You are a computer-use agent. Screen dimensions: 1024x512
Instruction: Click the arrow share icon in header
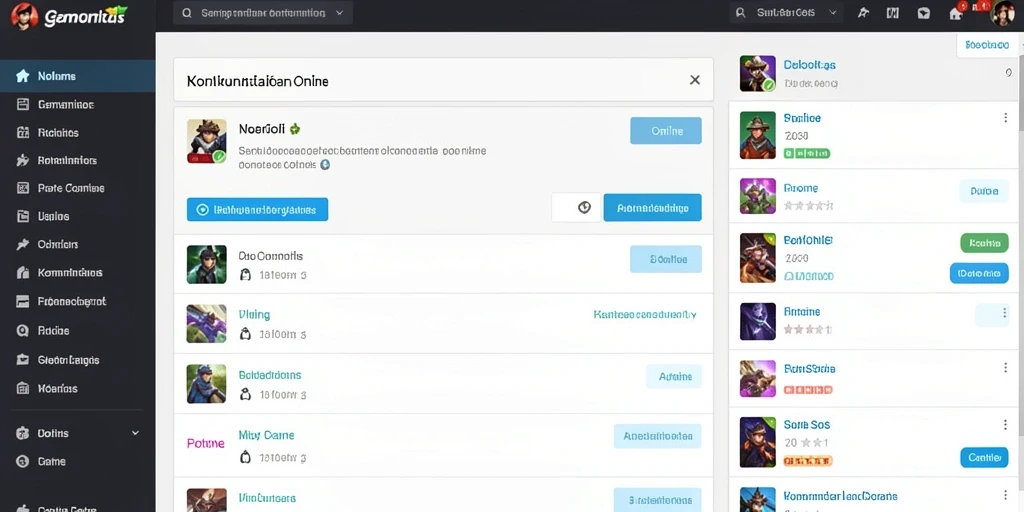[863, 12]
